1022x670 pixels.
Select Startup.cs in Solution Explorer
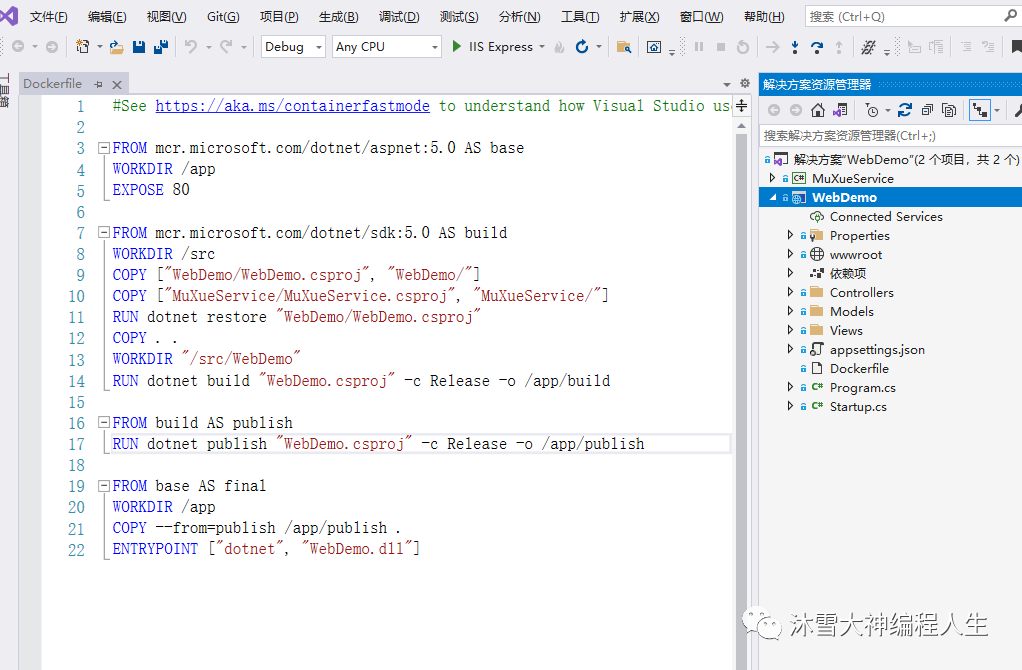click(857, 407)
